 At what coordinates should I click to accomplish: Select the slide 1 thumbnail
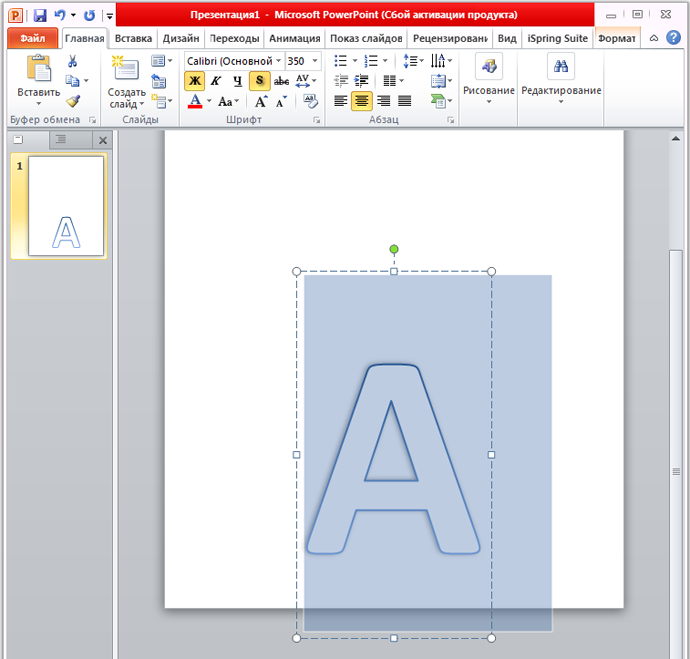pos(66,206)
